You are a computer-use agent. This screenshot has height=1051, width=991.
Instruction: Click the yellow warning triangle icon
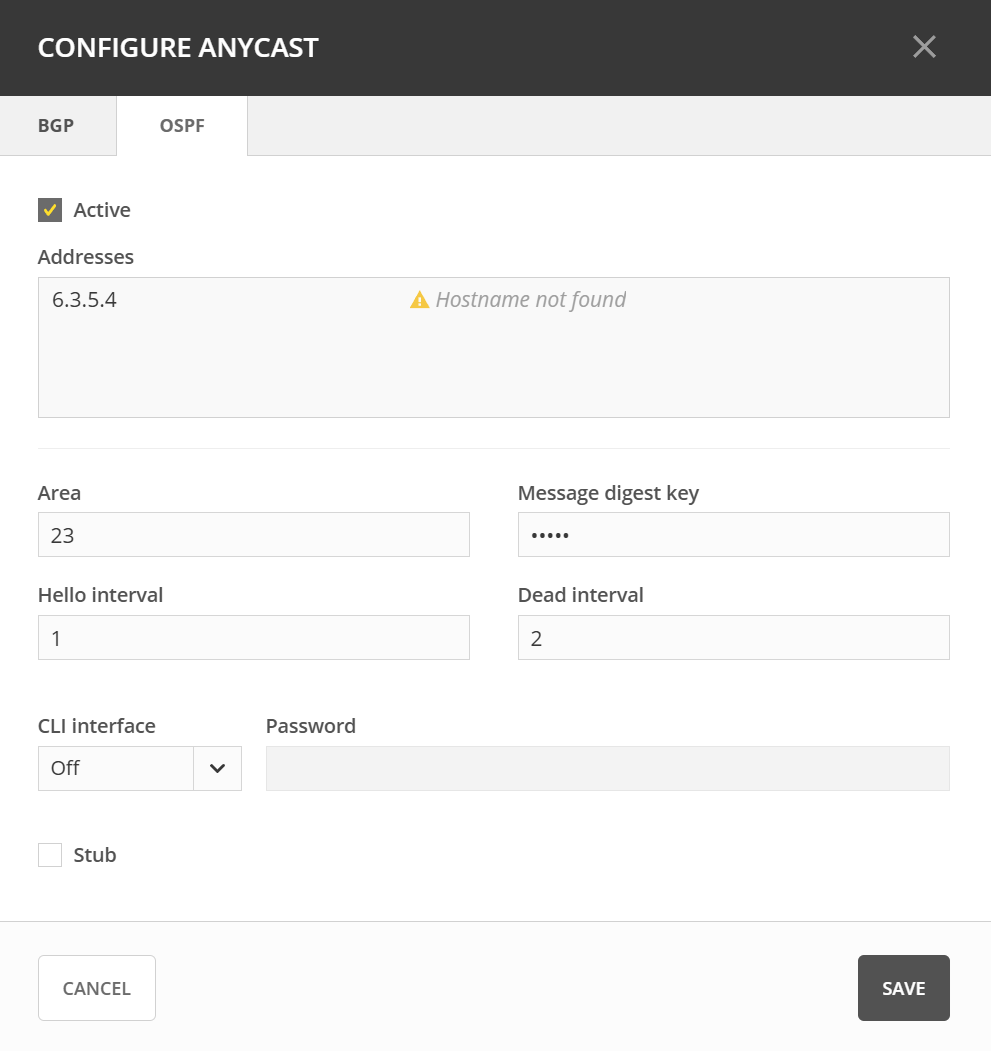click(x=420, y=300)
